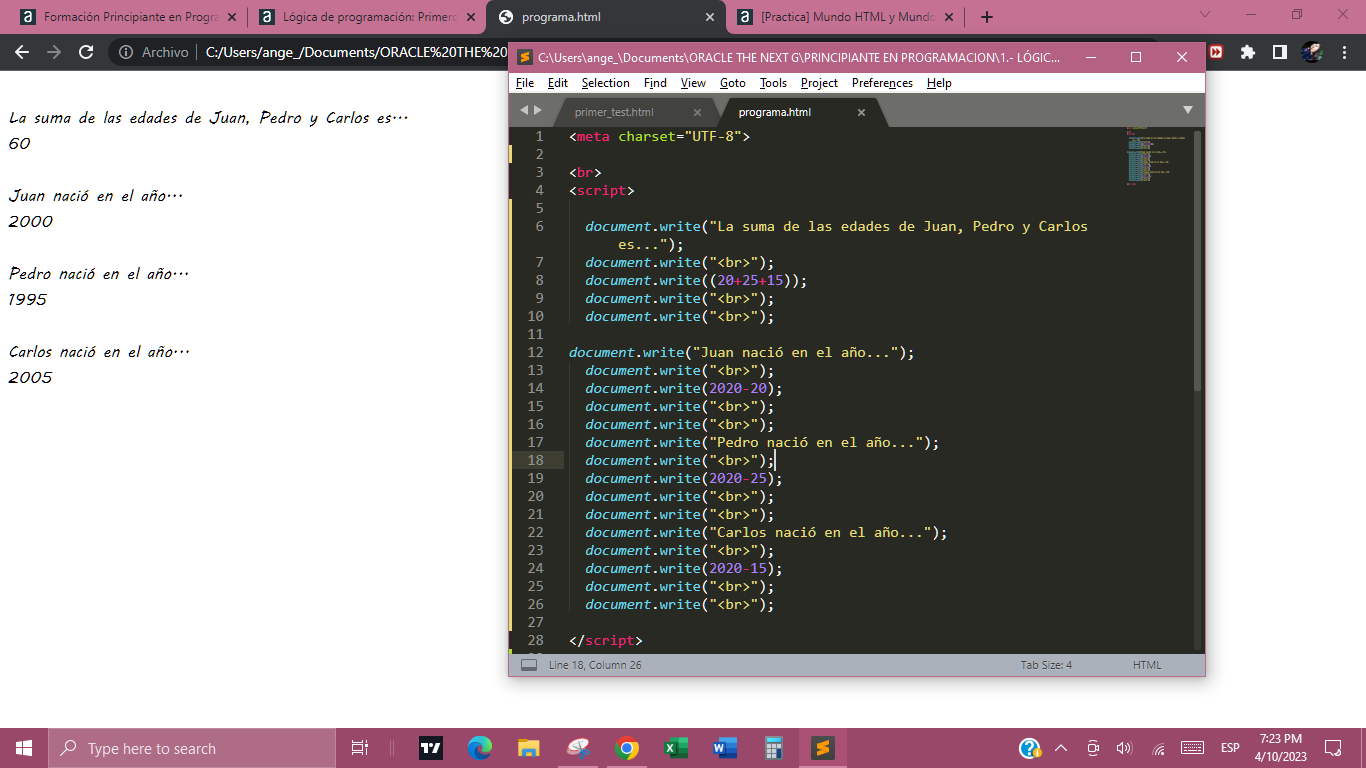Viewport: 1366px width, 768px height.
Task: Toggle Sublime side bar status icon
Action: click(529, 665)
